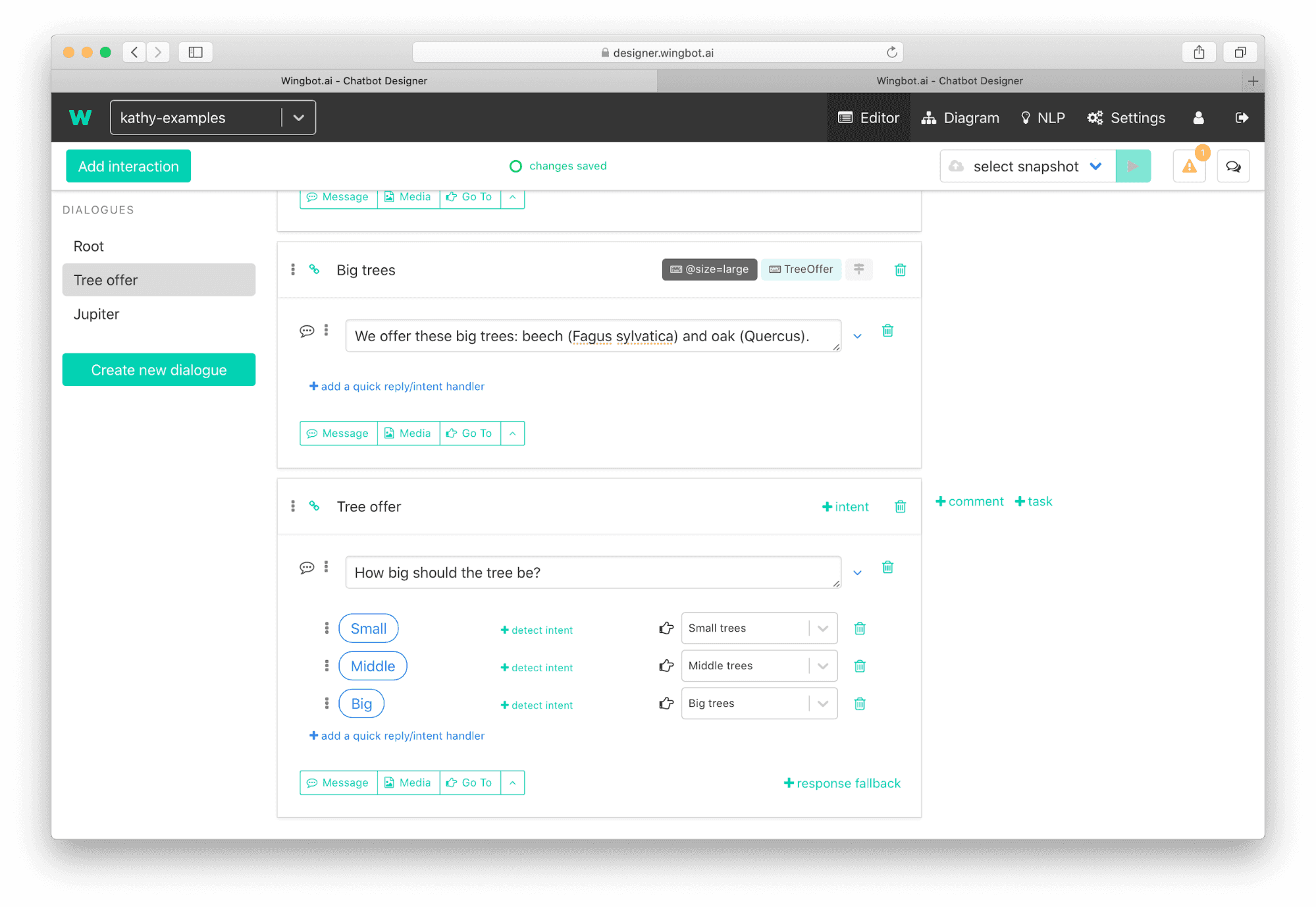The height and width of the screenshot is (907, 1316).
Task: Click the link icon beside Tree offer
Action: point(315,506)
